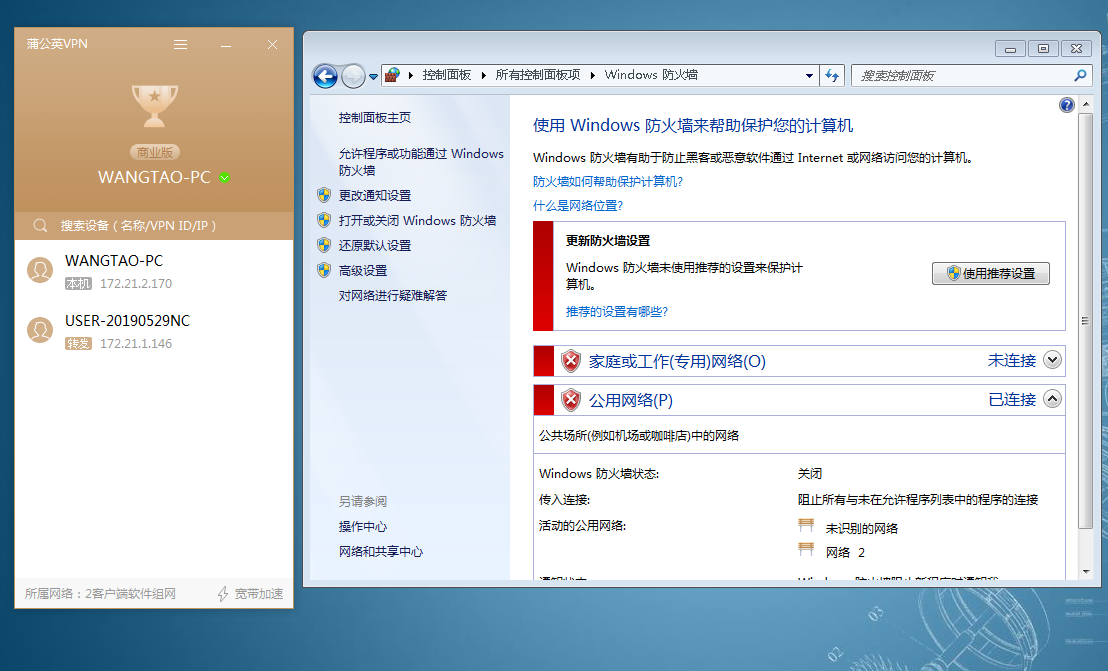Click the WANGTAO-PC device avatar icon
This screenshot has height=671, width=1108.
point(40,270)
